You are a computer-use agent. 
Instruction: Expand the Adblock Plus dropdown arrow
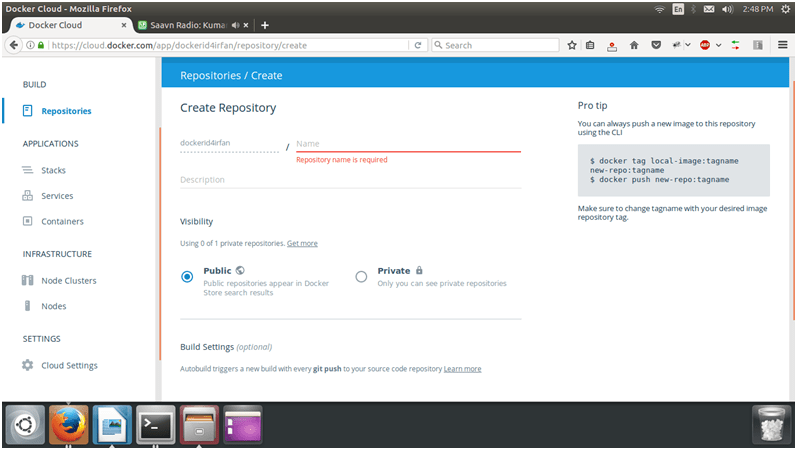[718, 45]
